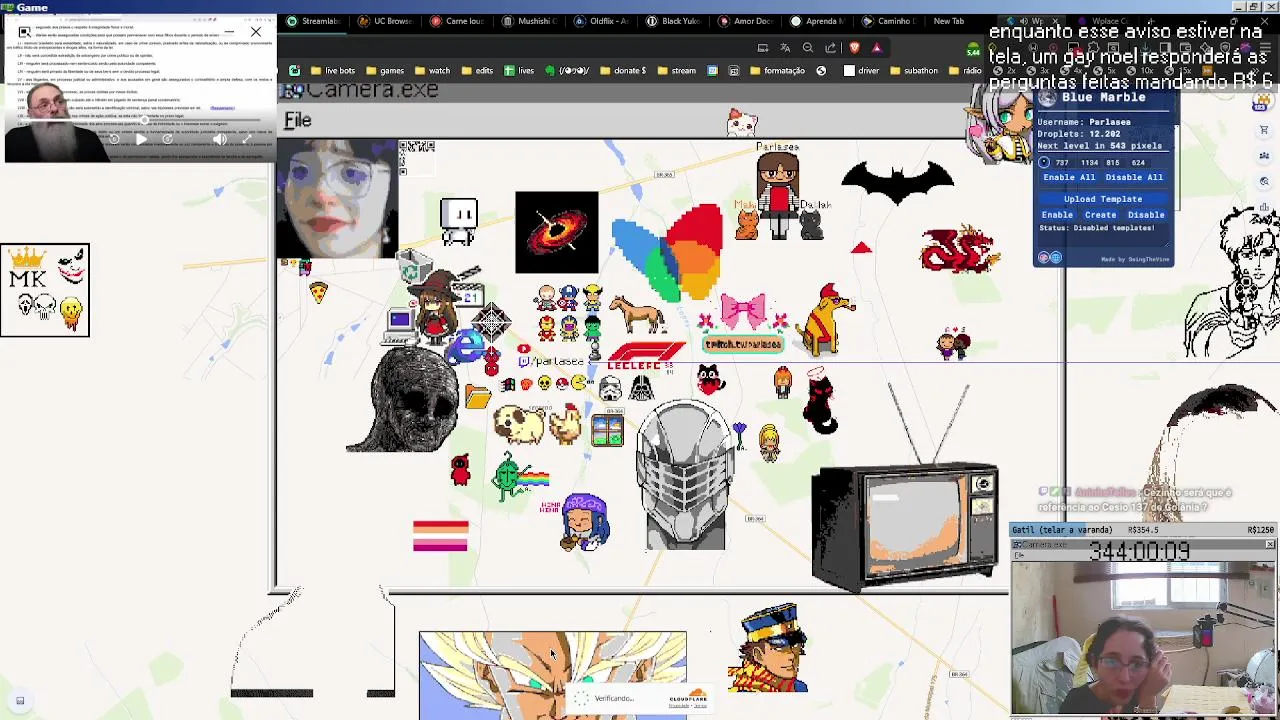Image resolution: width=1280 pixels, height=720 pixels.
Task: Click the first green bookmark icon
Action: point(294,71)
